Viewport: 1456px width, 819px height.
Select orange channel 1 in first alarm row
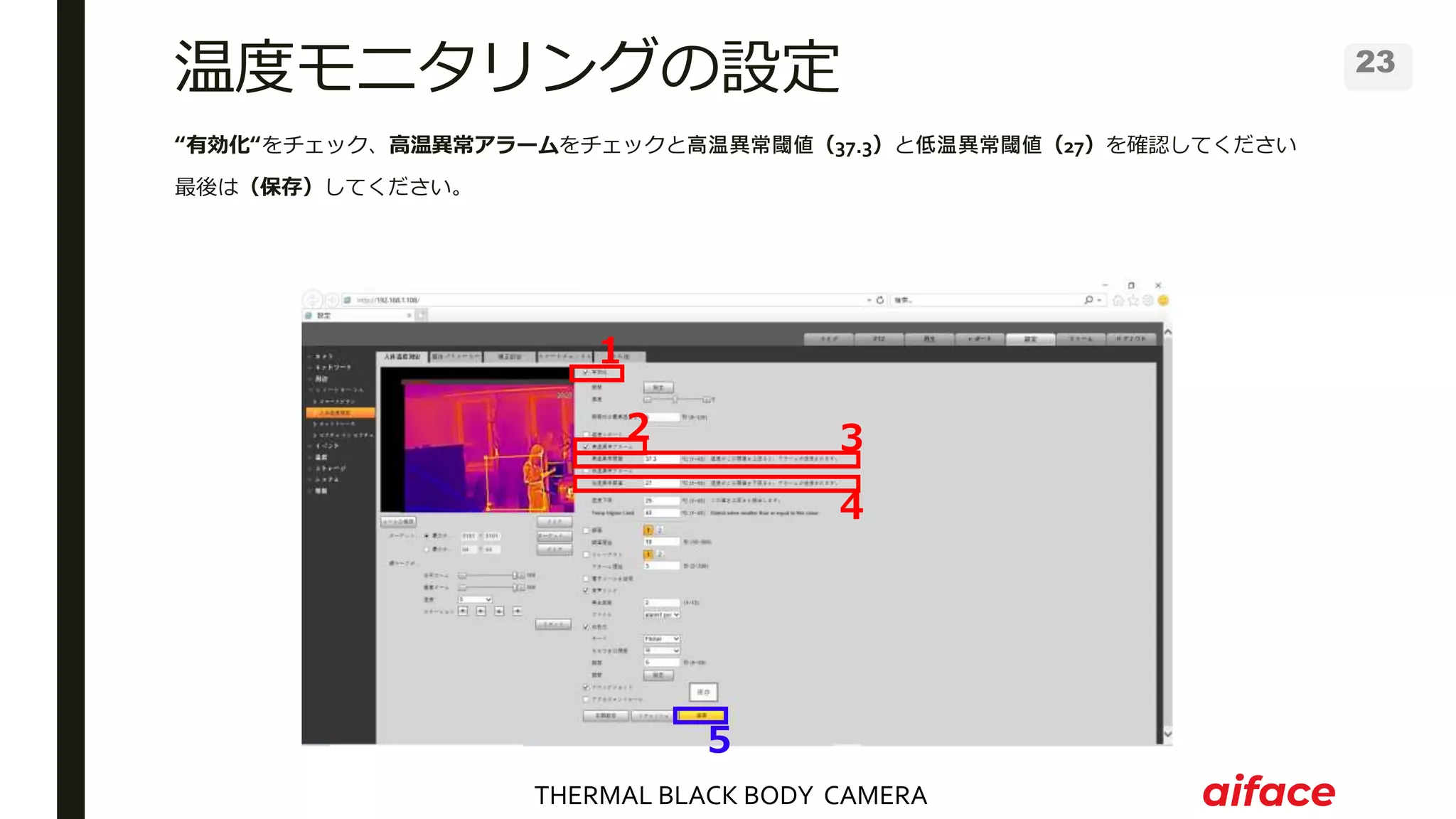648,530
